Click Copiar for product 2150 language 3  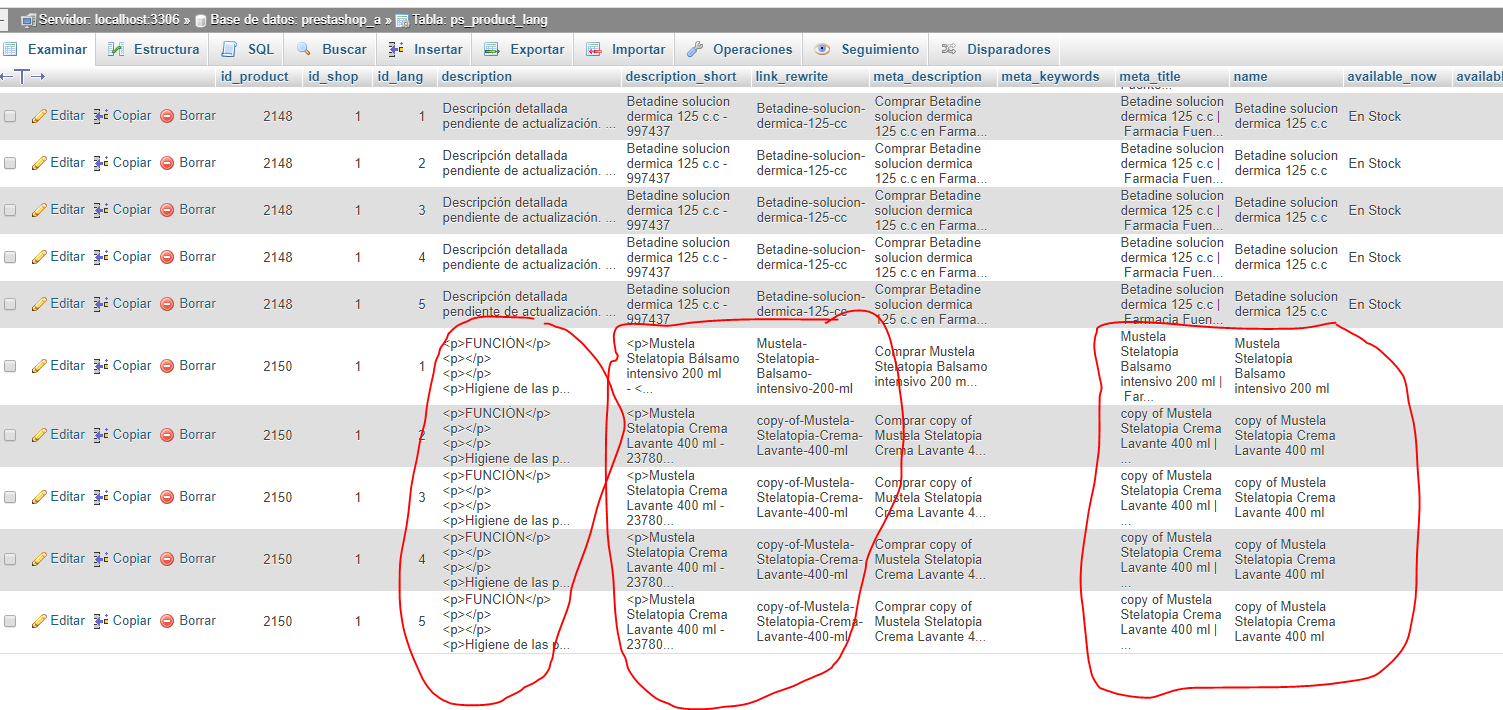click(122, 497)
